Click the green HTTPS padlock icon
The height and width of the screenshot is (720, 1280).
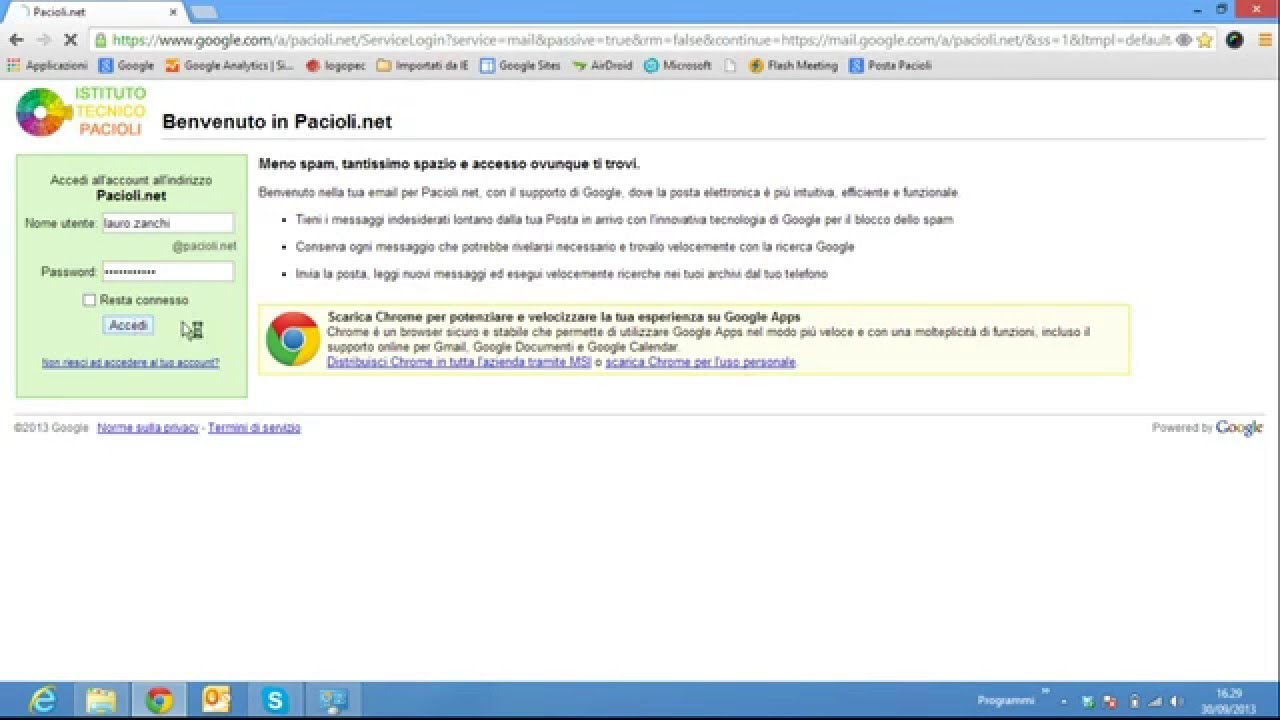(100, 40)
